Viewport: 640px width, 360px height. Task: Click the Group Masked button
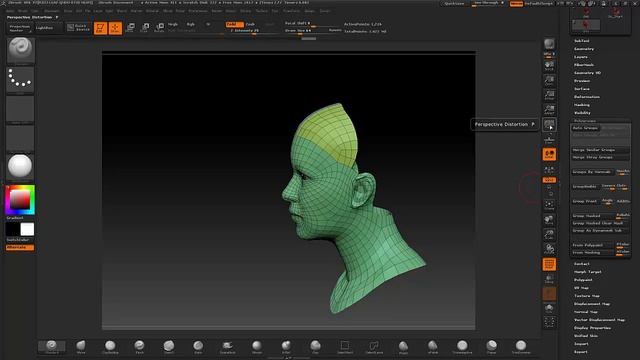pyautogui.click(x=593, y=216)
